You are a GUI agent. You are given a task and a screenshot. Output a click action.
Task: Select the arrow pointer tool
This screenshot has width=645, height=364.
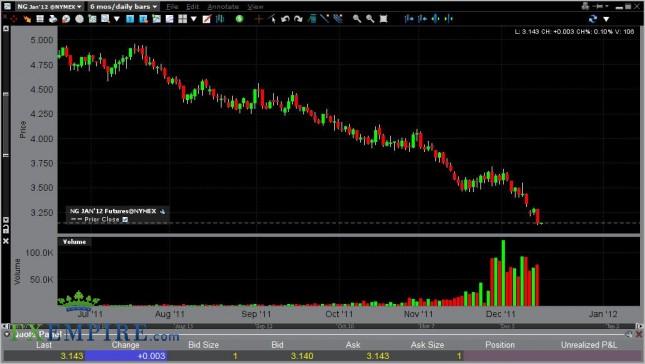click(x=272, y=19)
